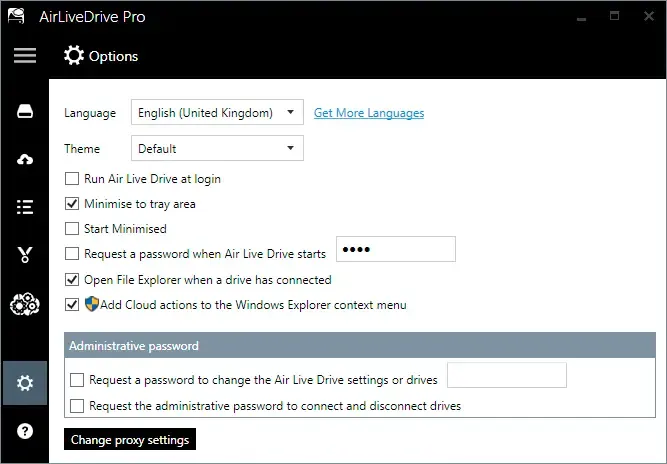
Task: Open the multi-gear icon in the sidebar
Action: [25, 304]
